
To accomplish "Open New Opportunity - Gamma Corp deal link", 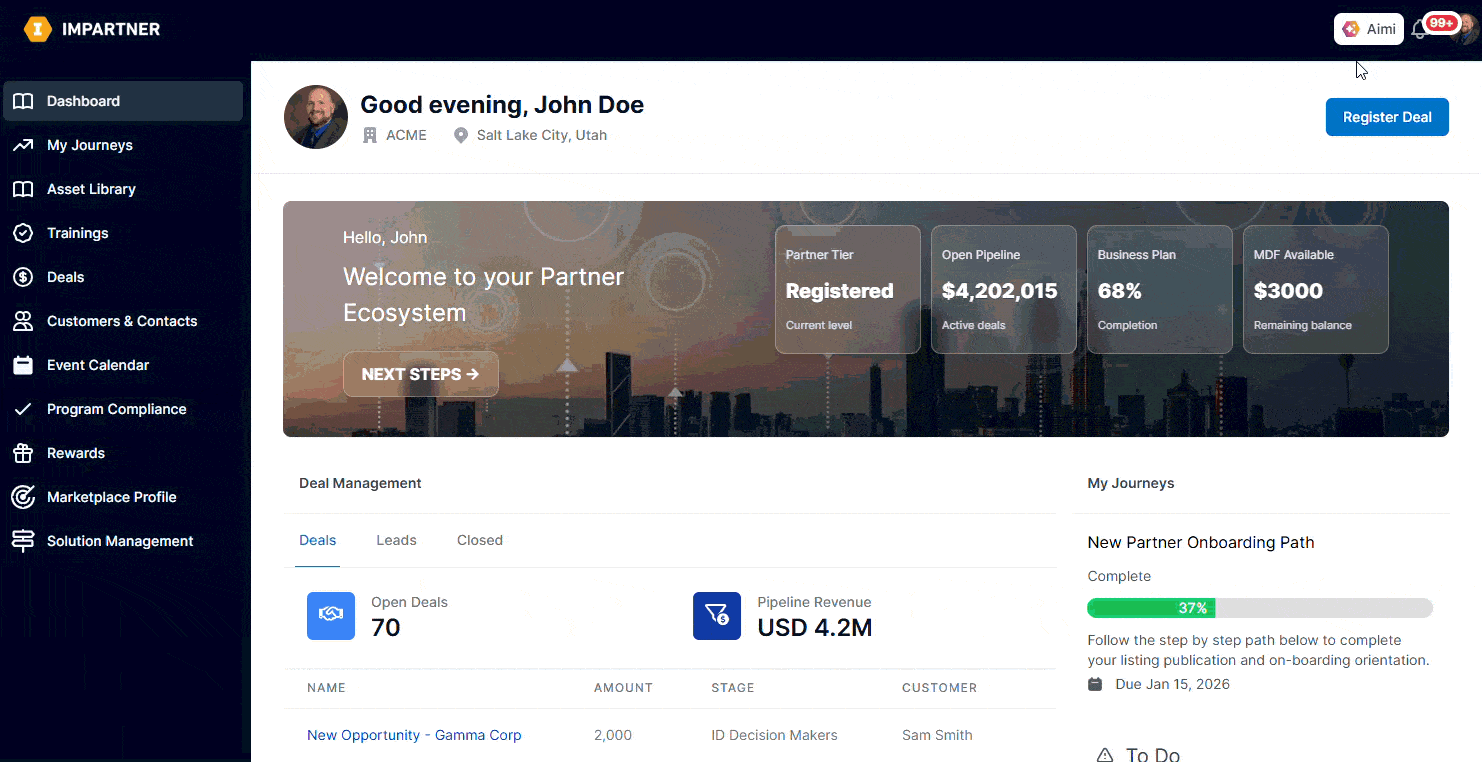I will pyautogui.click(x=414, y=735).
